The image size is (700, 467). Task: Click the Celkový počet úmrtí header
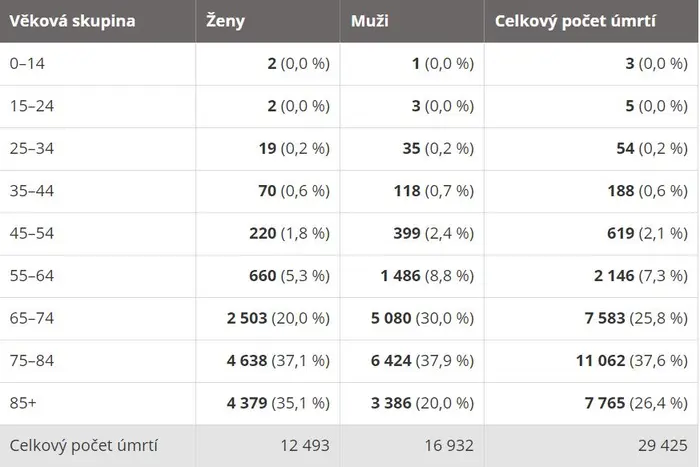coord(575,21)
